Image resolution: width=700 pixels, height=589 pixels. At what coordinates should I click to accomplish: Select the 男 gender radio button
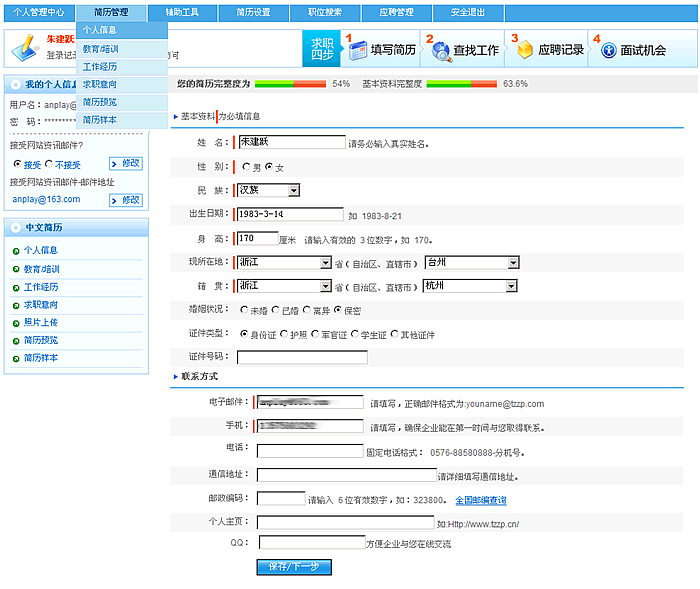click(x=246, y=167)
